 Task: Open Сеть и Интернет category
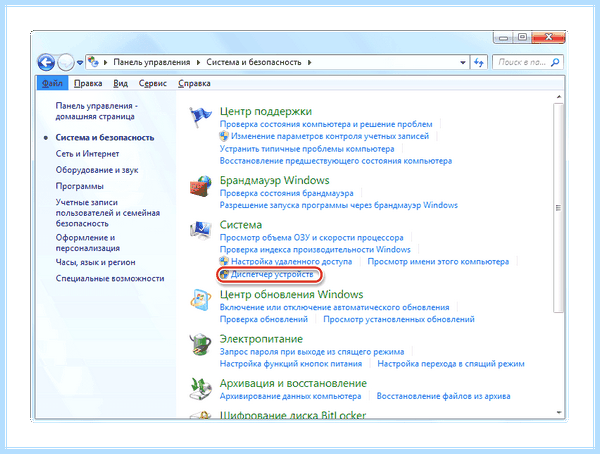[x=87, y=154]
